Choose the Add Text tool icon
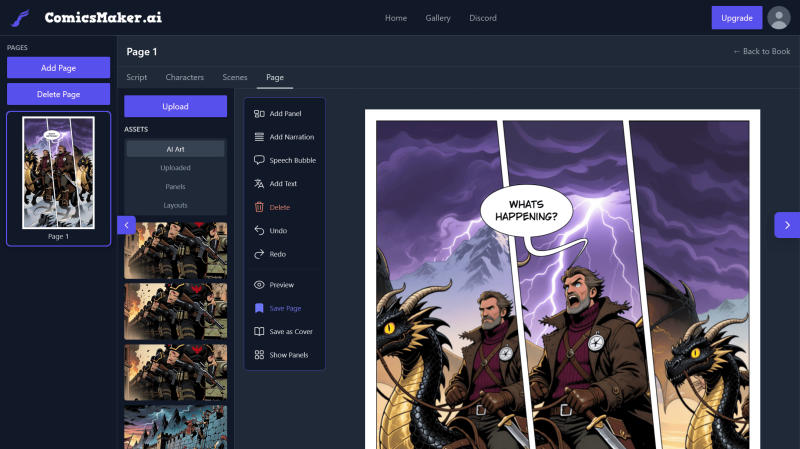Screen dimensions: 800x449 [x=259, y=184]
